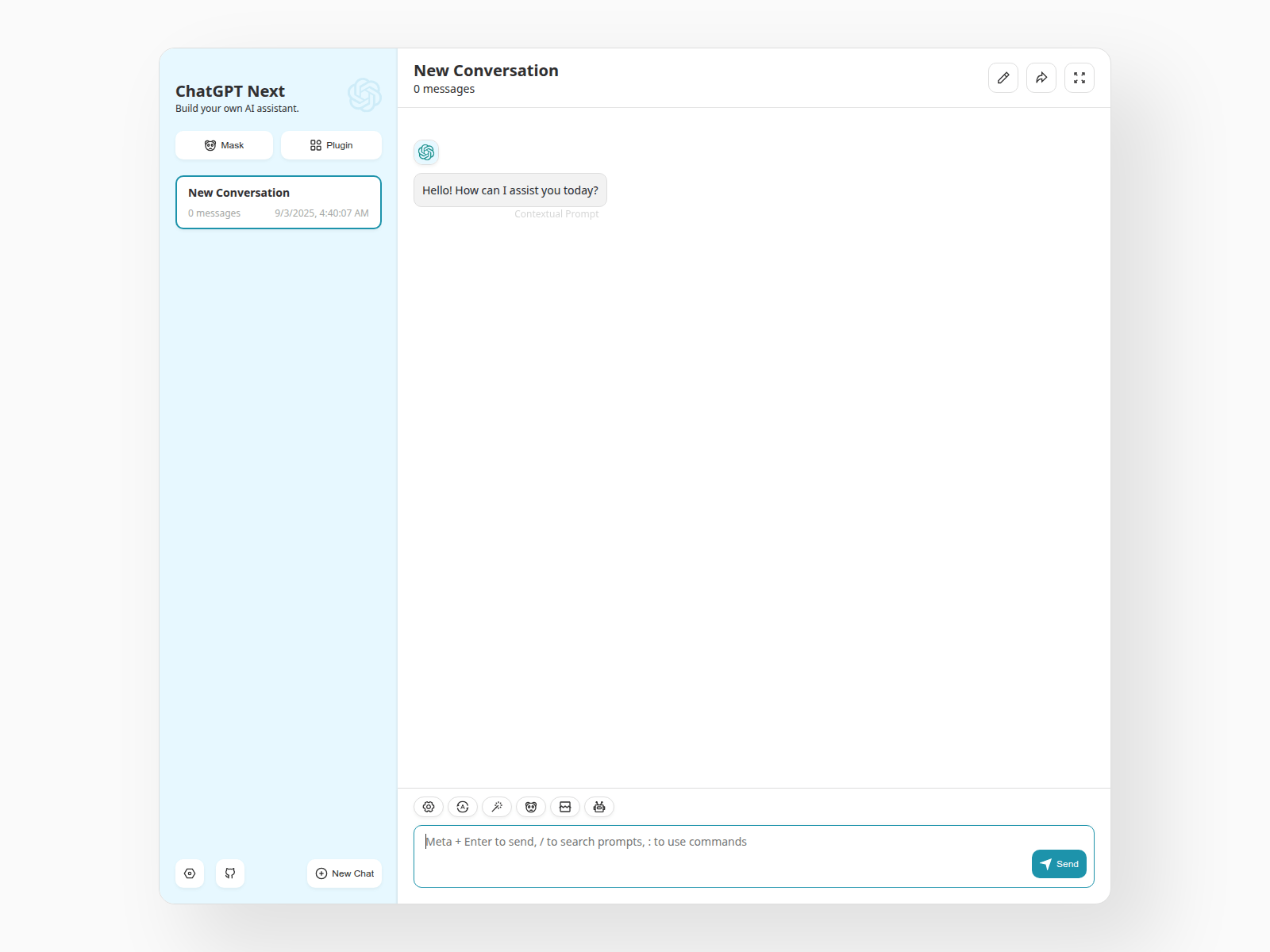1270x952 pixels.
Task: Click the pencil edit conversation icon
Action: [x=1003, y=78]
